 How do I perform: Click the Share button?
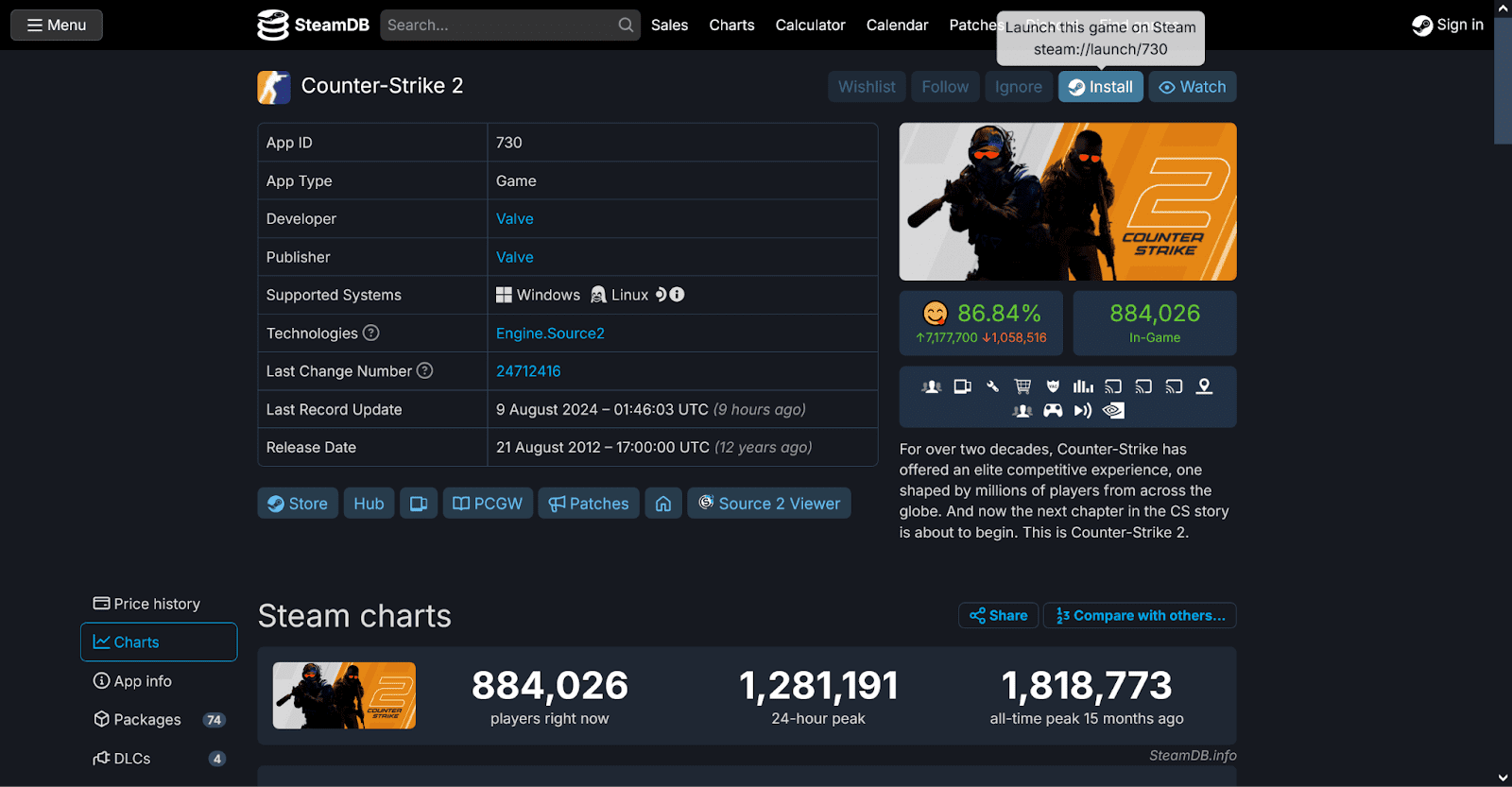pos(998,615)
